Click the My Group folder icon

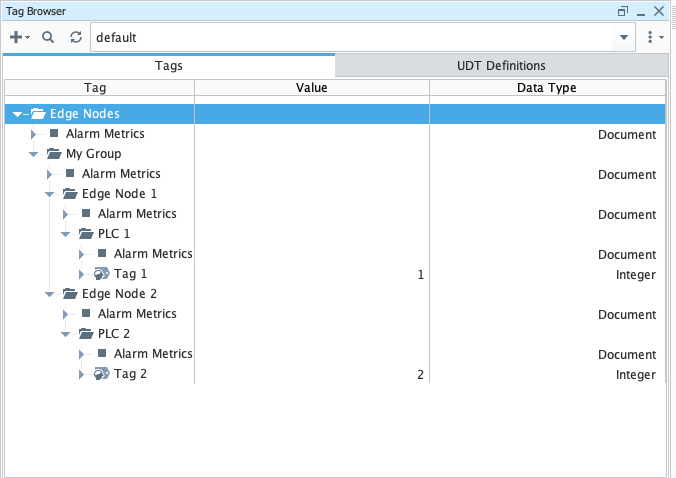[x=53, y=154]
